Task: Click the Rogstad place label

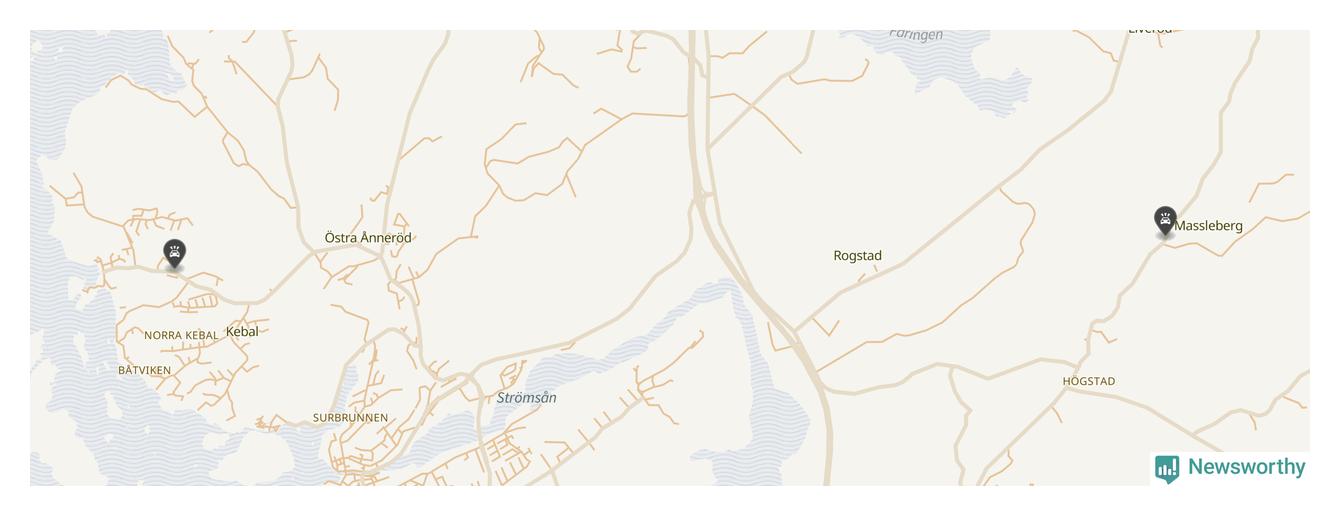Action: 858,256
